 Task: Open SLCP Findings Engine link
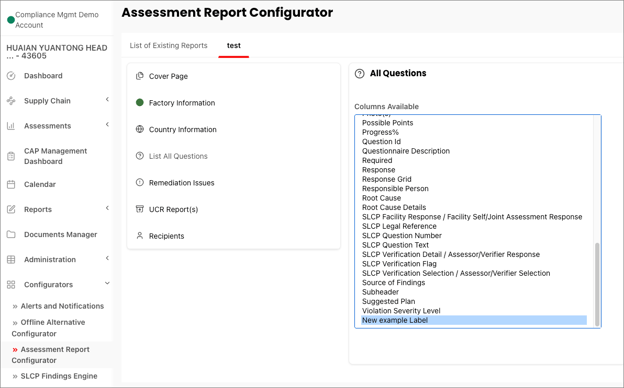click(59, 376)
